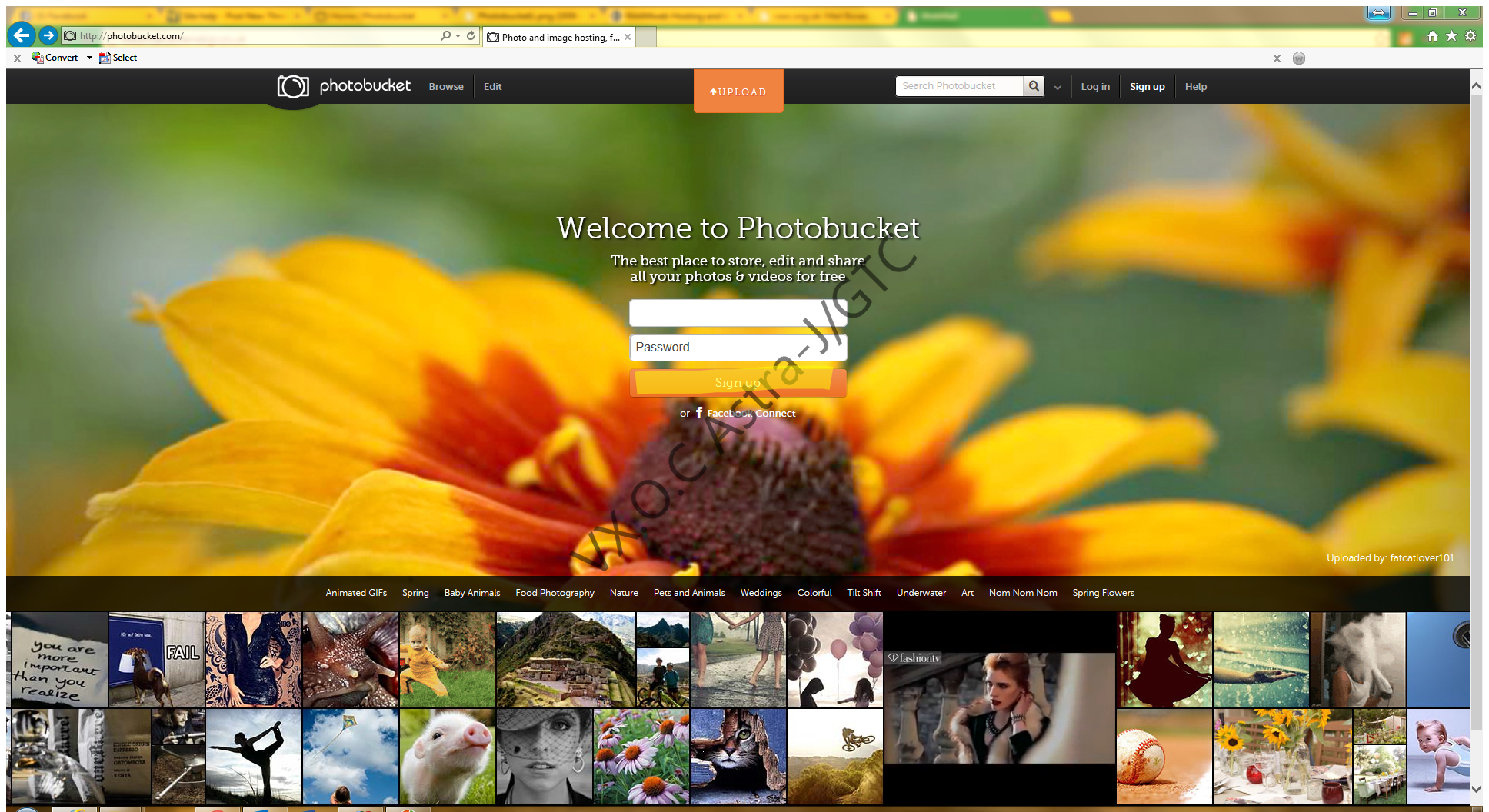The height and width of the screenshot is (812, 1489).
Task: Switch to the Photo and image hosting tab
Action: [557, 36]
